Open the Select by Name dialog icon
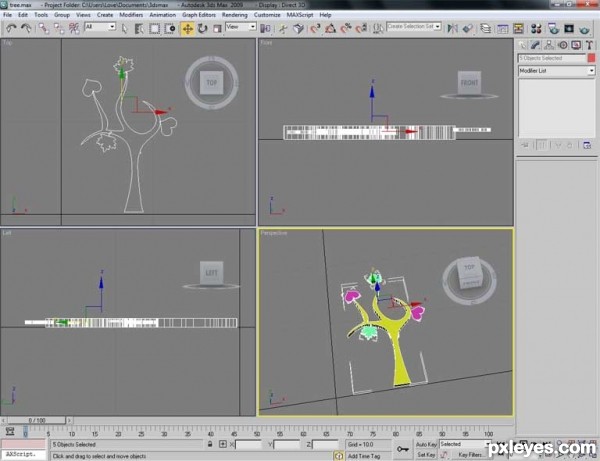The image size is (600, 461). click(139, 29)
